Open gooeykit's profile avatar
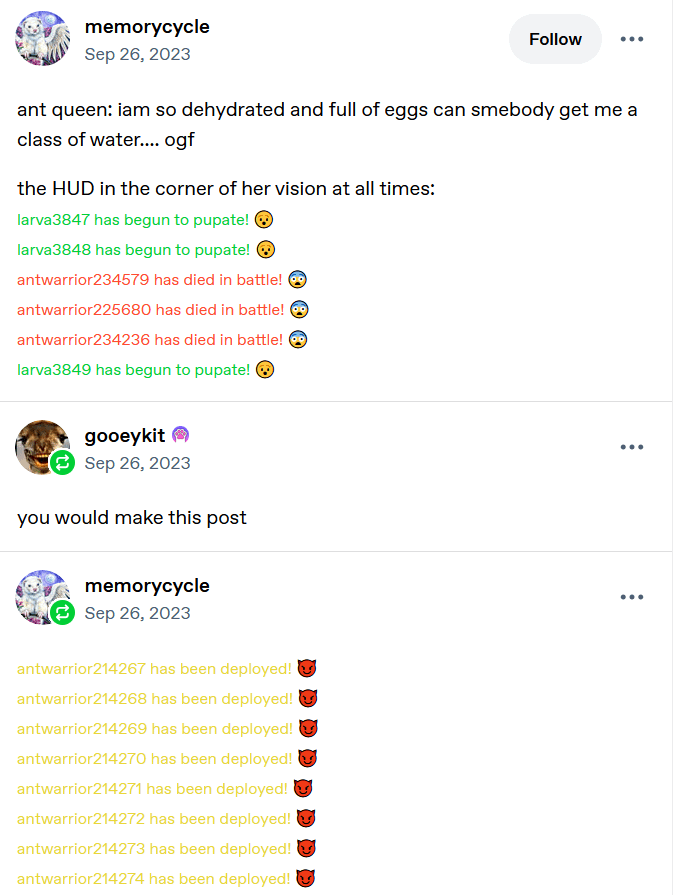This screenshot has height=895, width=676. pos(41,445)
